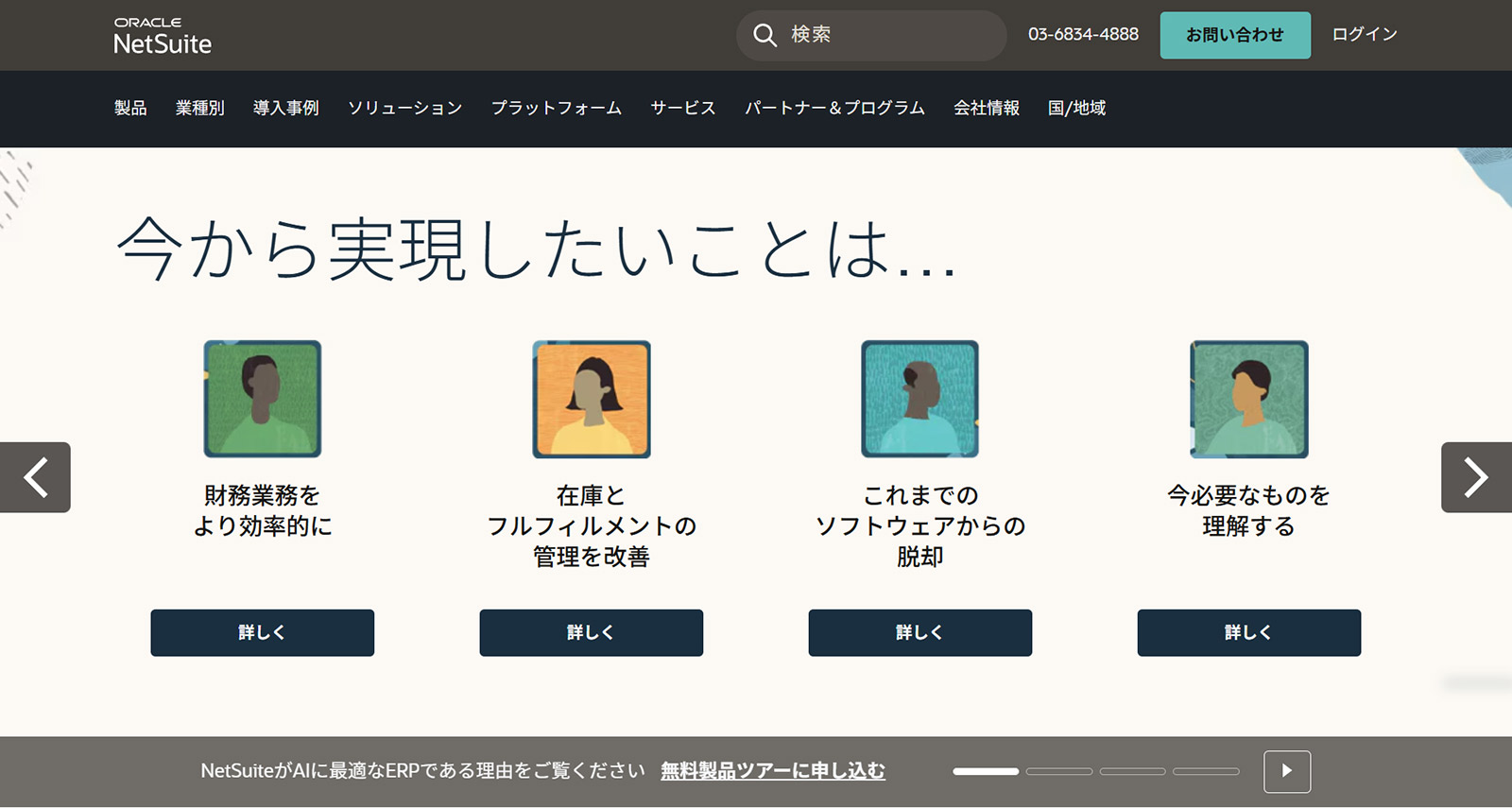Expand the プラットフォーム menu
1512x808 pixels.
[x=556, y=108]
